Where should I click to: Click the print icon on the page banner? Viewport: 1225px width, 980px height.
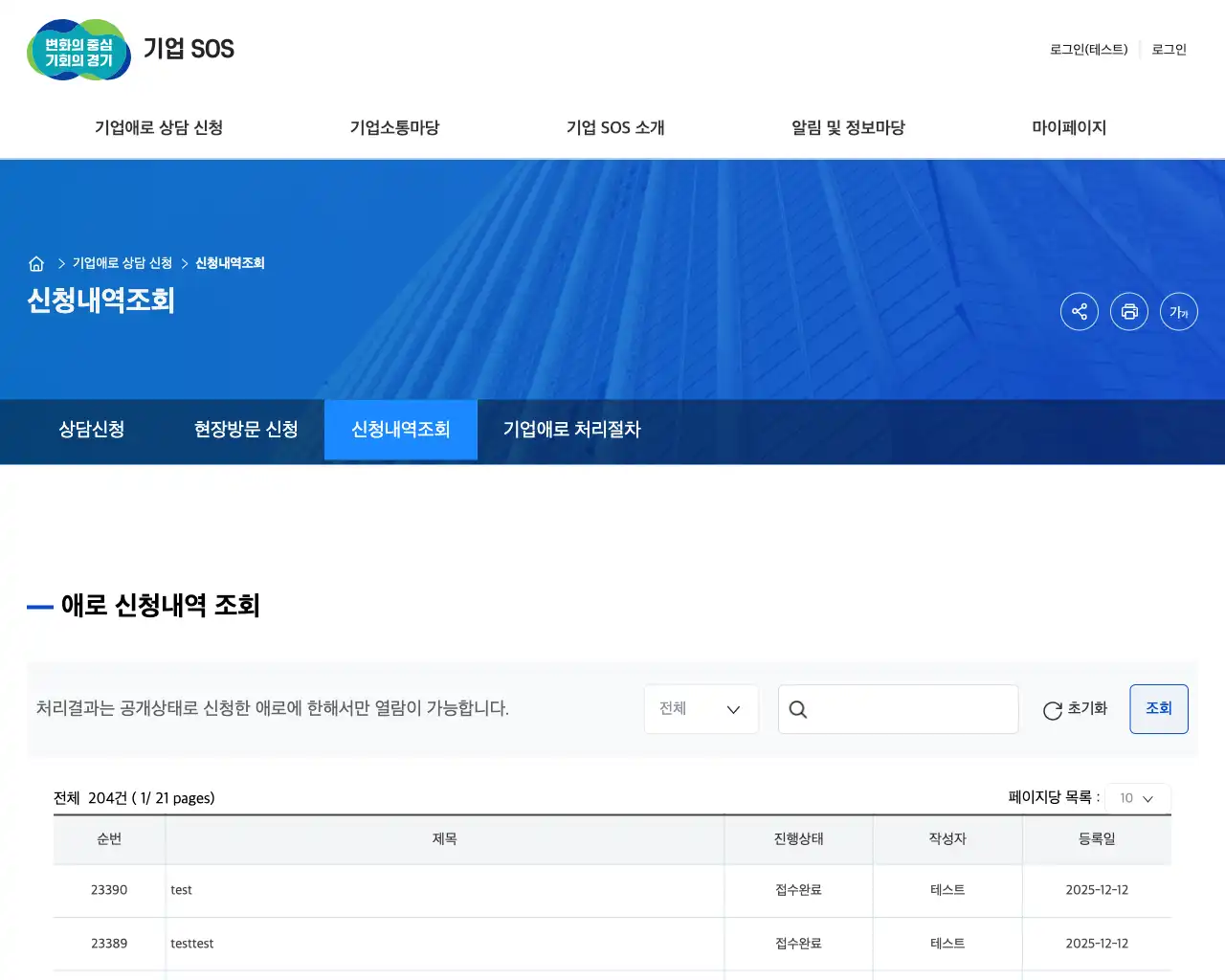[x=1129, y=311]
